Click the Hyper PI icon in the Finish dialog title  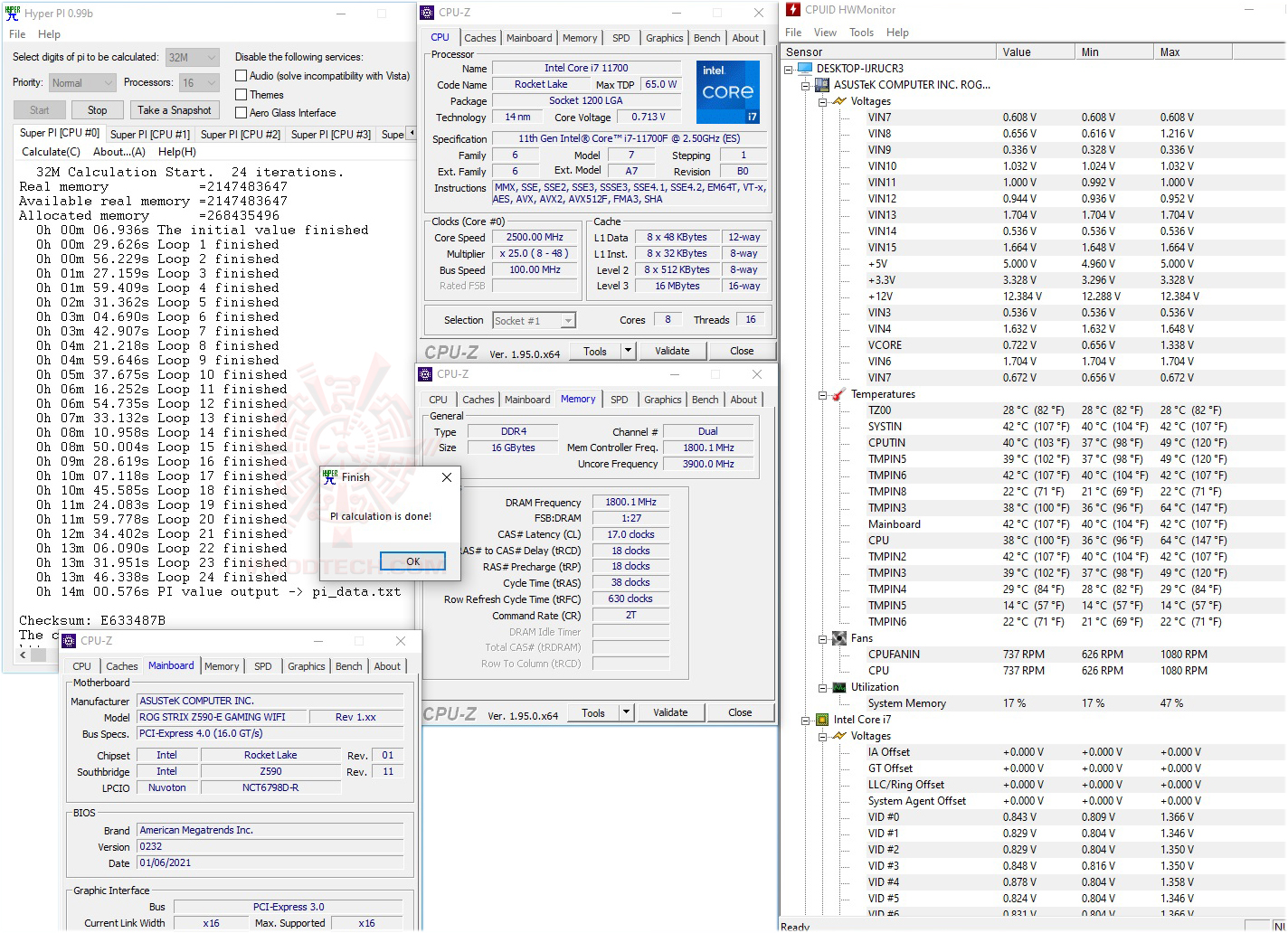click(330, 477)
